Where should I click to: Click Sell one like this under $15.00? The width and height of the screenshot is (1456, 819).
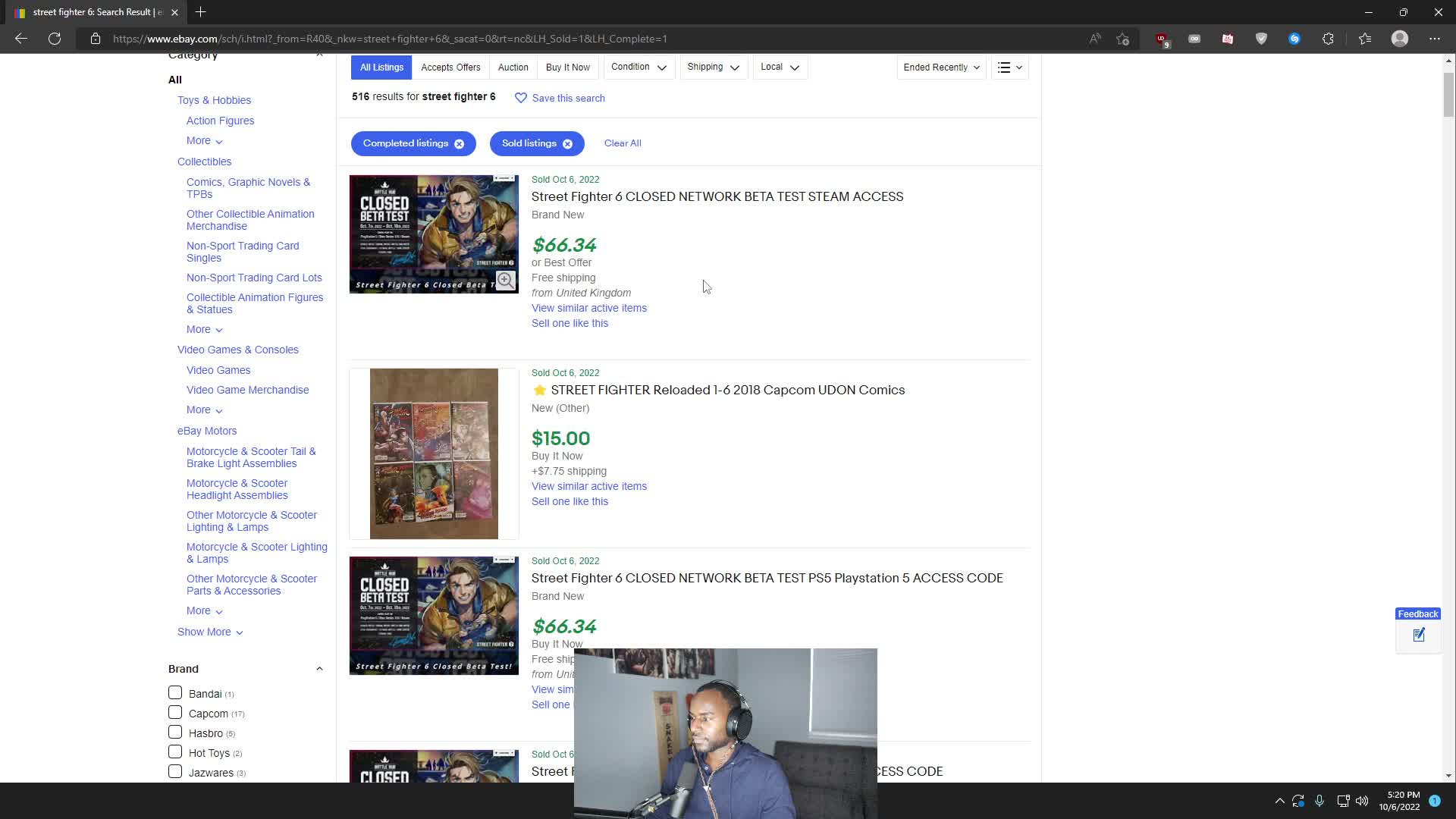pyautogui.click(x=570, y=501)
